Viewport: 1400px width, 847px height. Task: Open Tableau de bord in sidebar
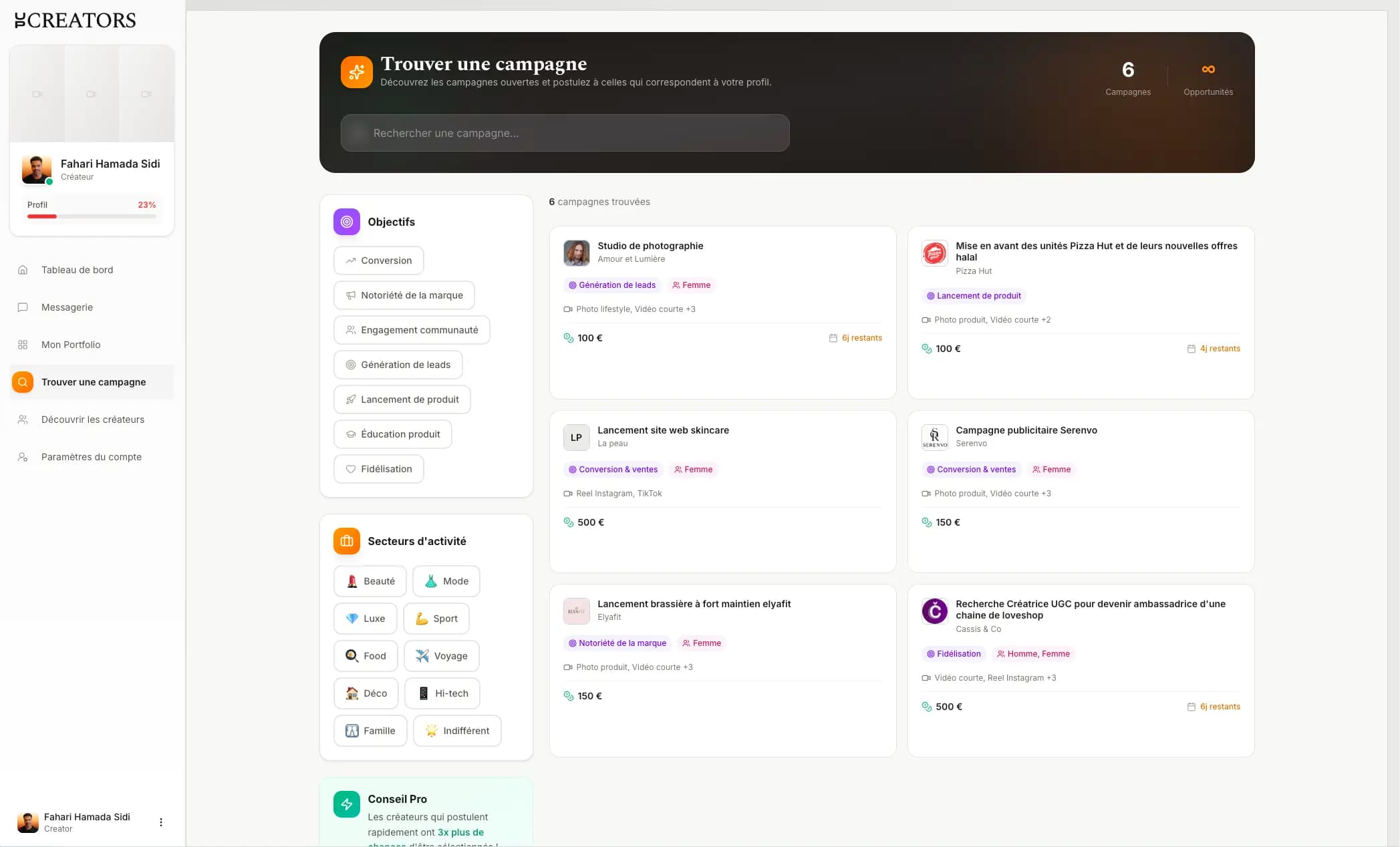click(77, 270)
